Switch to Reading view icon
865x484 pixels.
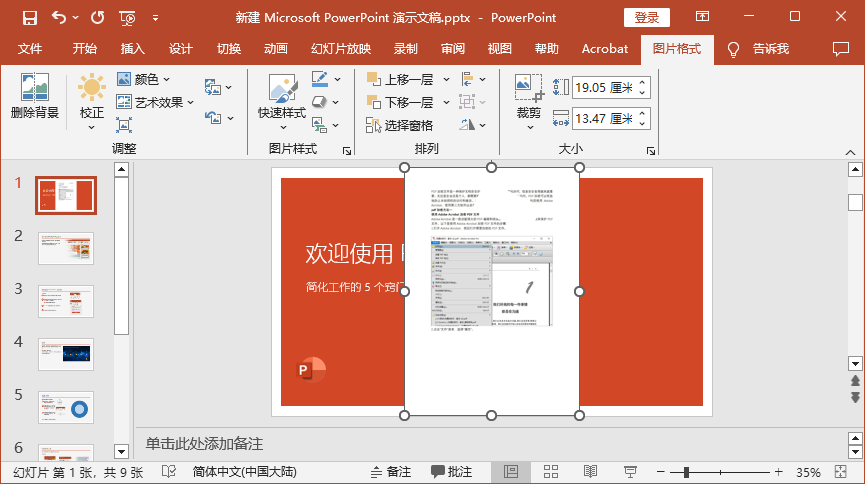[590, 472]
